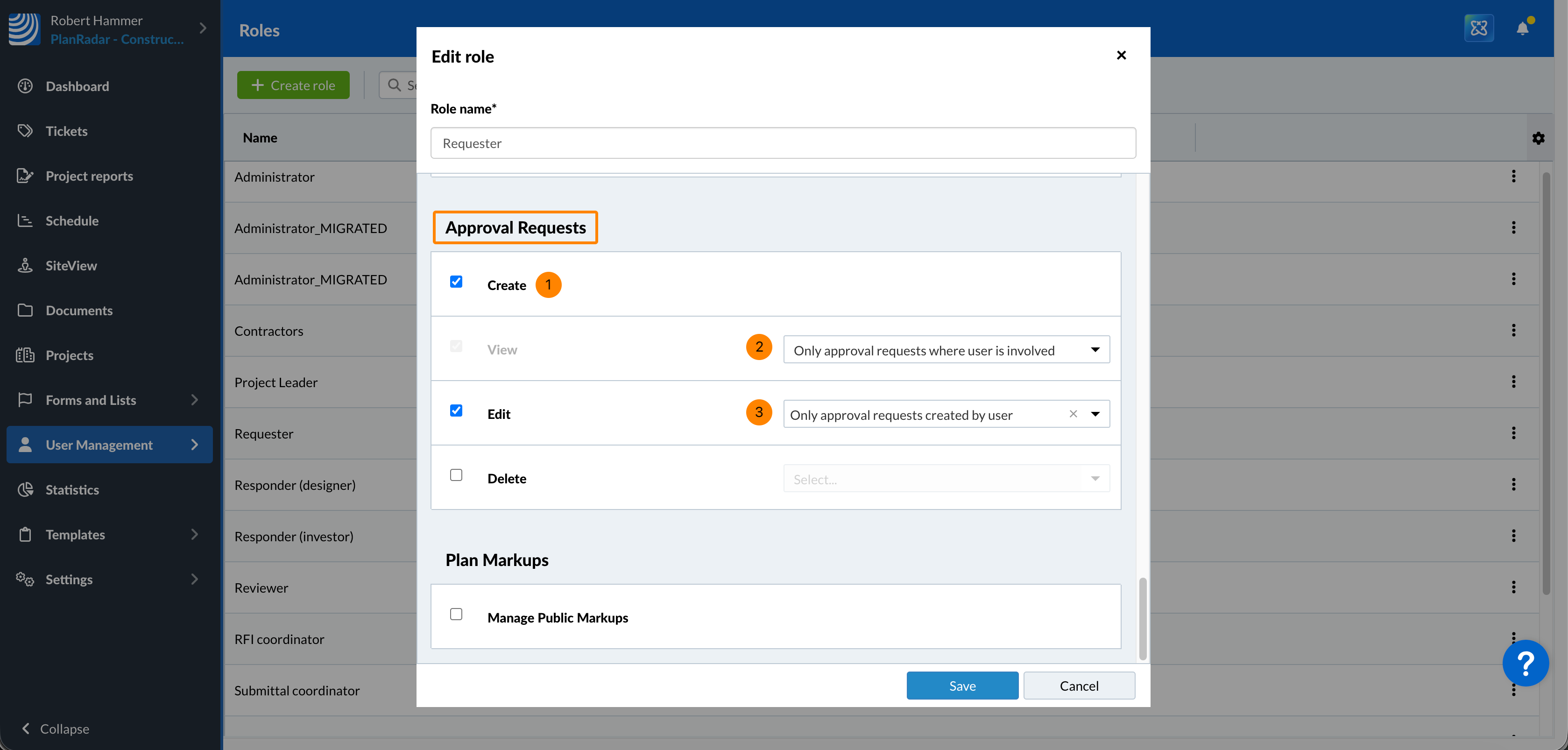Expand the Edit permission dropdown arrow
Viewport: 1568px width, 750px height.
[1095, 414]
